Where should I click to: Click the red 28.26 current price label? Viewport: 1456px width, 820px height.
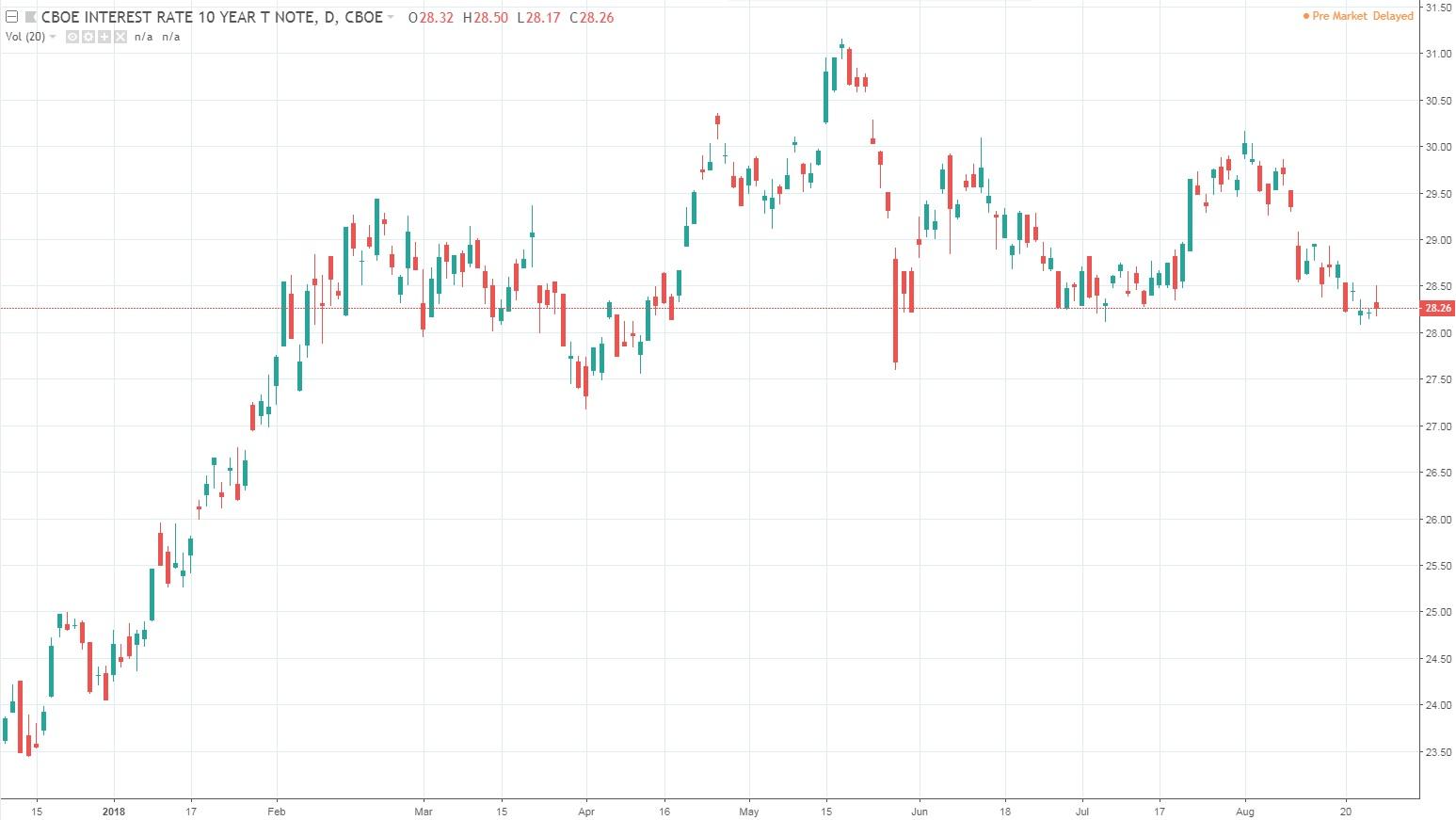click(x=1438, y=308)
